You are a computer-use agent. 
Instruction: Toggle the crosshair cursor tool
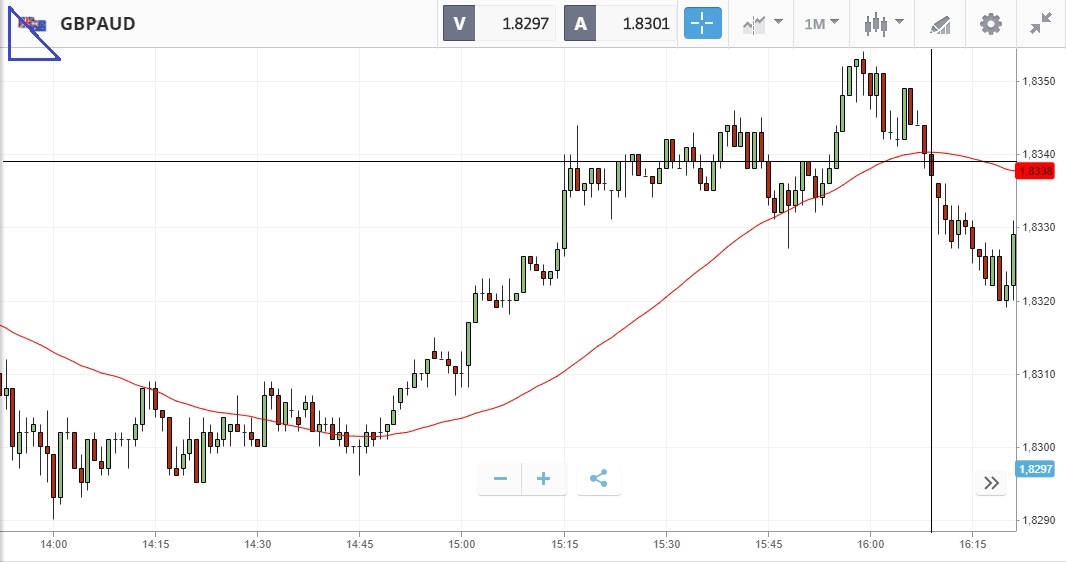click(702, 23)
